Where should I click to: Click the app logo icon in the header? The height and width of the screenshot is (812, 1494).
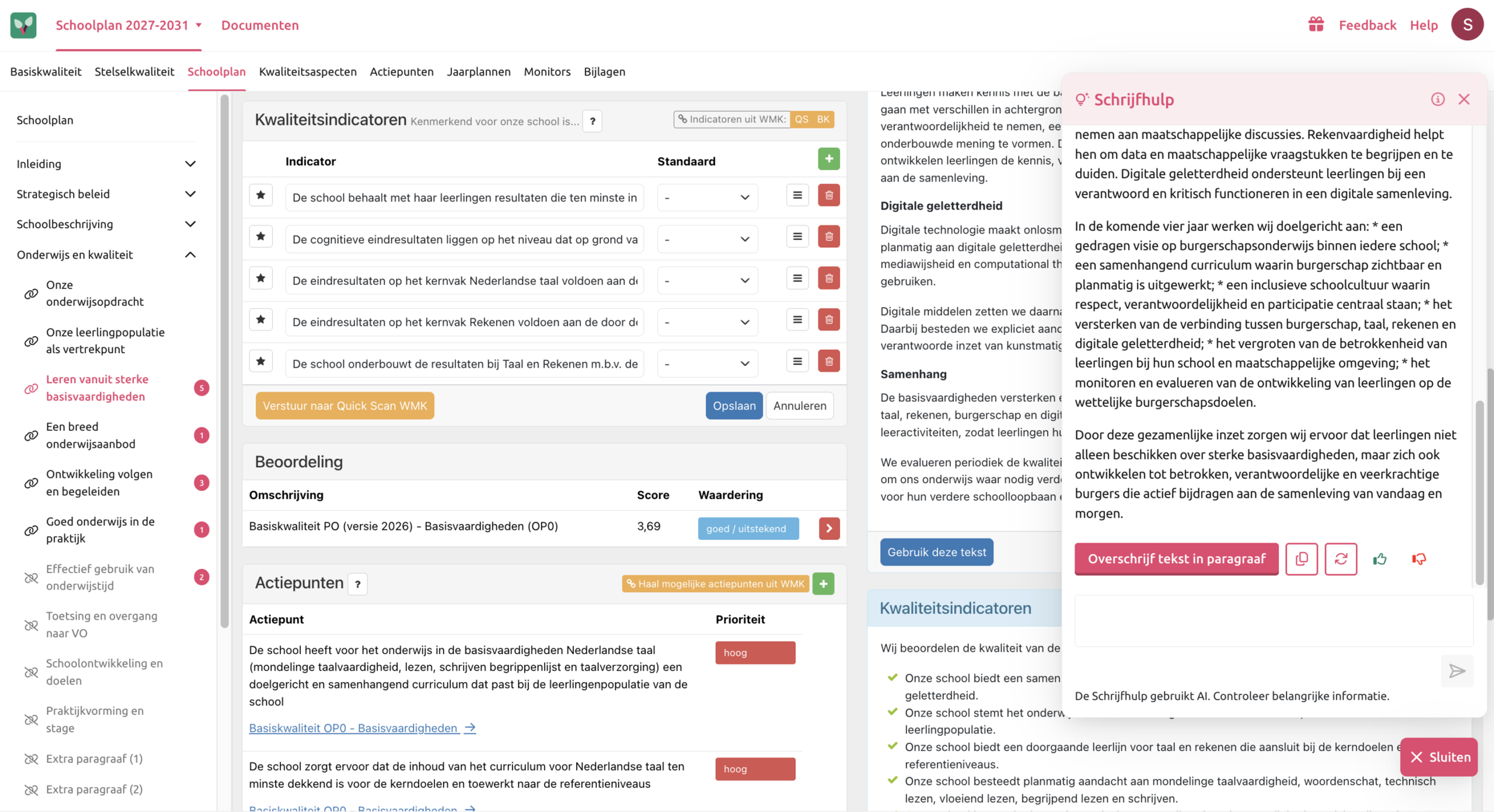(x=23, y=25)
